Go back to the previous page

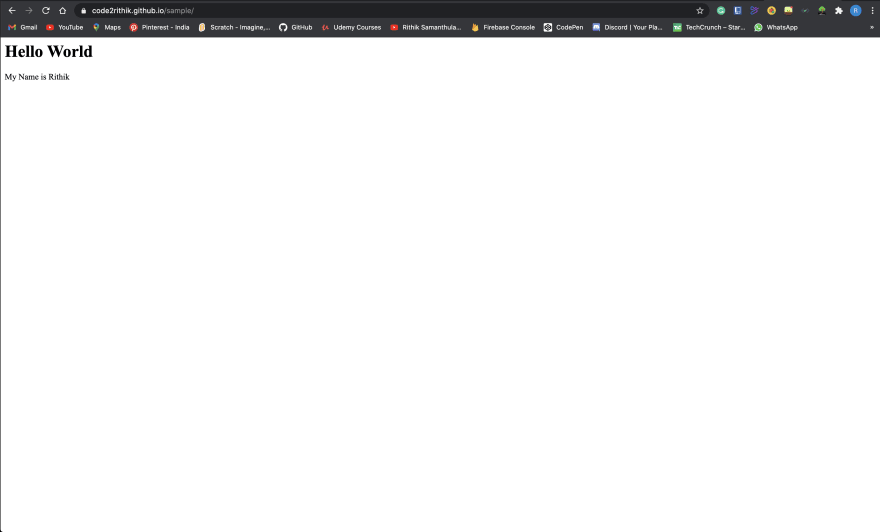click(12, 11)
